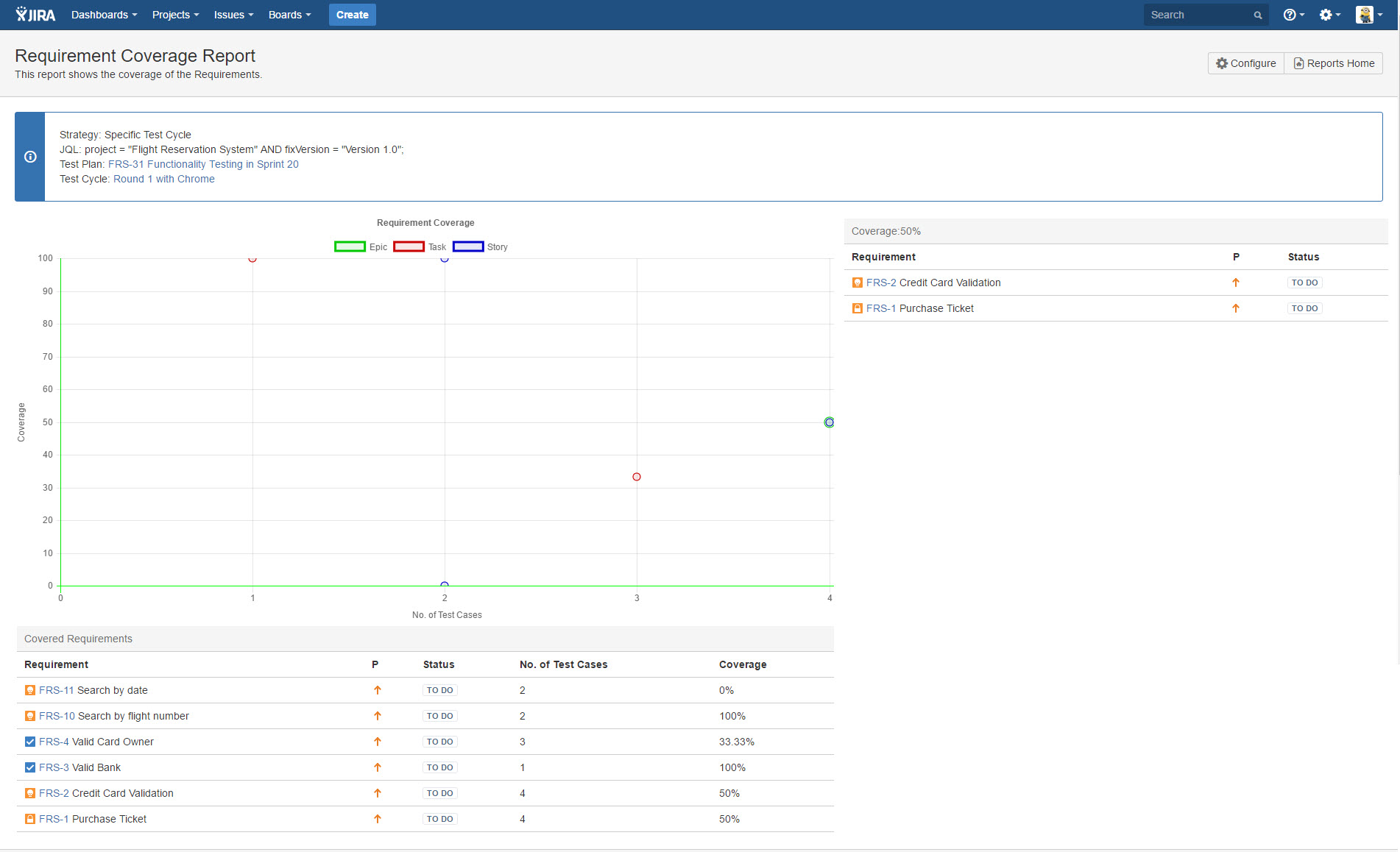Click the JIRA logo in the header
The image size is (1400, 852).
coord(35,15)
